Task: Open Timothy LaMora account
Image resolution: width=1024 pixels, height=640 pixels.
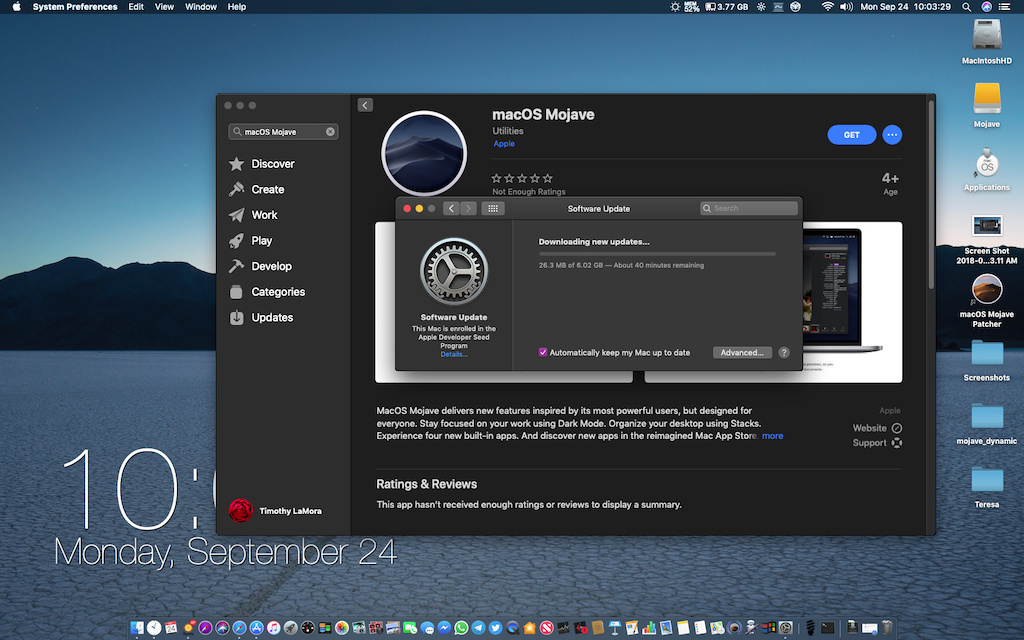Action: point(275,511)
